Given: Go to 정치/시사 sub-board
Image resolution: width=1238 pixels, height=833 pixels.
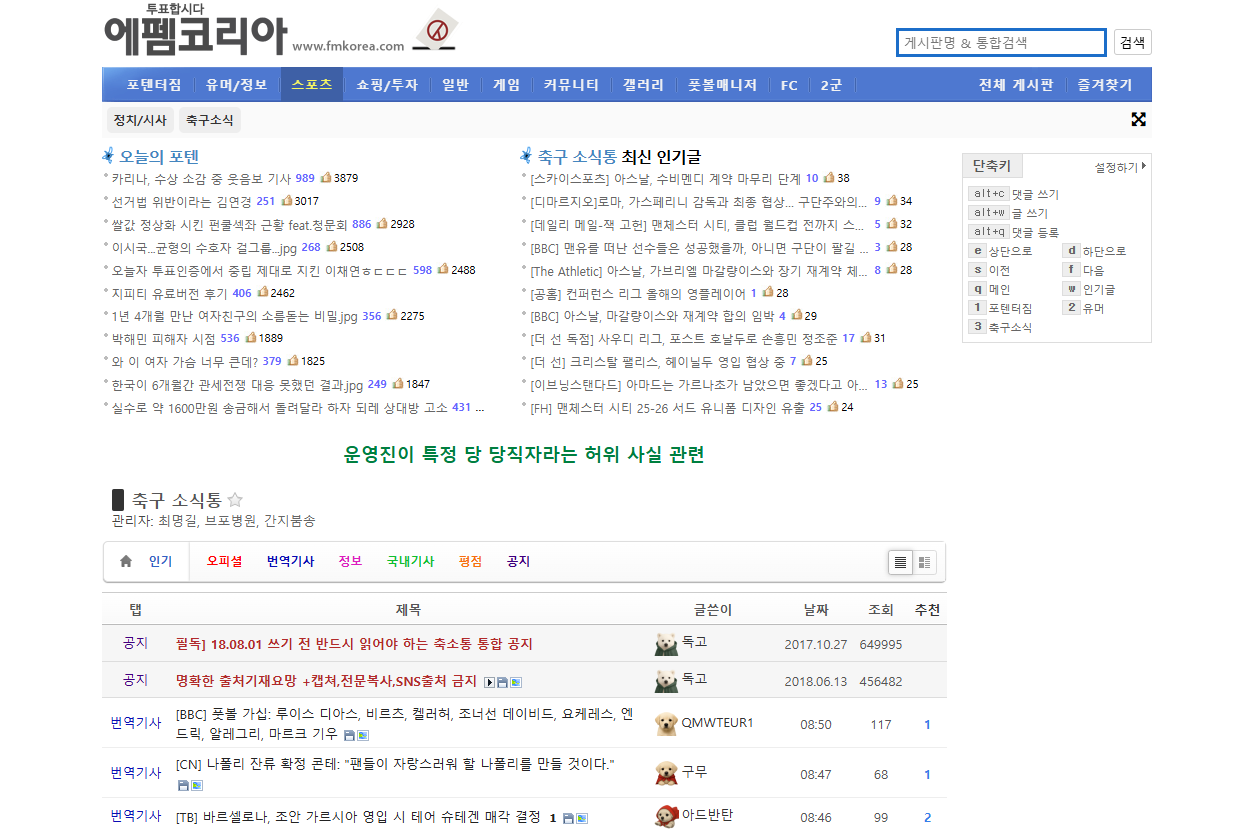Looking at the screenshot, I should tap(140, 120).
